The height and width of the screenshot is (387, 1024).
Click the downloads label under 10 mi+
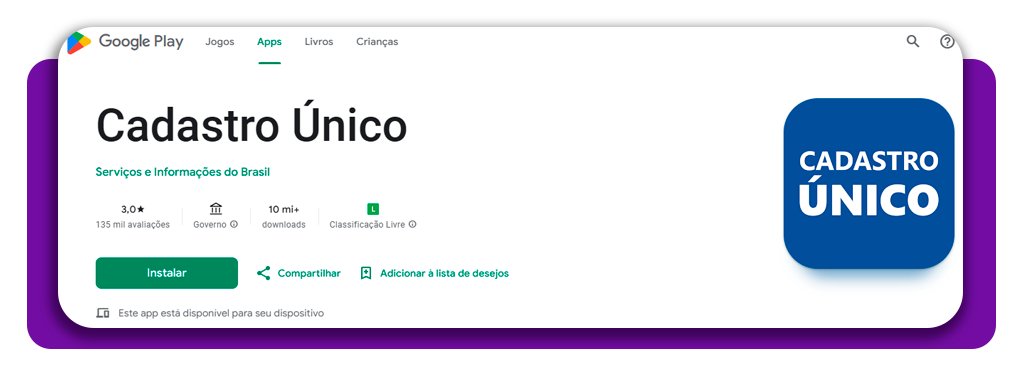pos(284,224)
